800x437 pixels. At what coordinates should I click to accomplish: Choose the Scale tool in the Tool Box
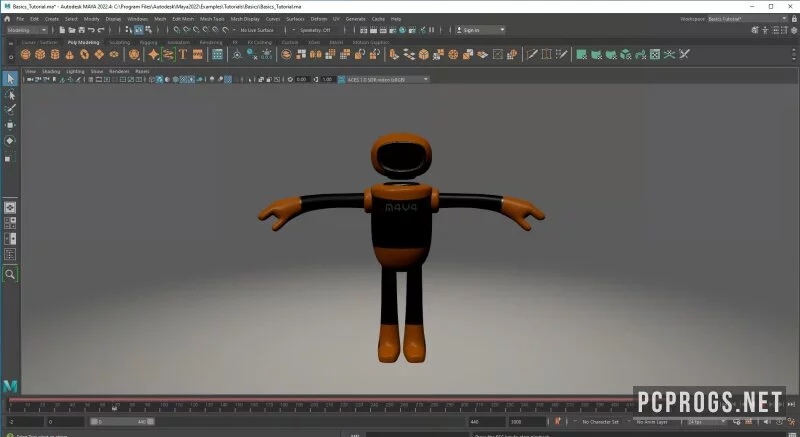[9, 158]
